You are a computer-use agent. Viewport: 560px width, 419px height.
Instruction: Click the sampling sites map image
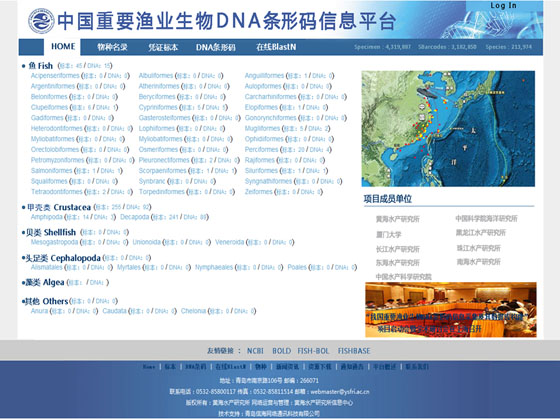(x=448, y=129)
